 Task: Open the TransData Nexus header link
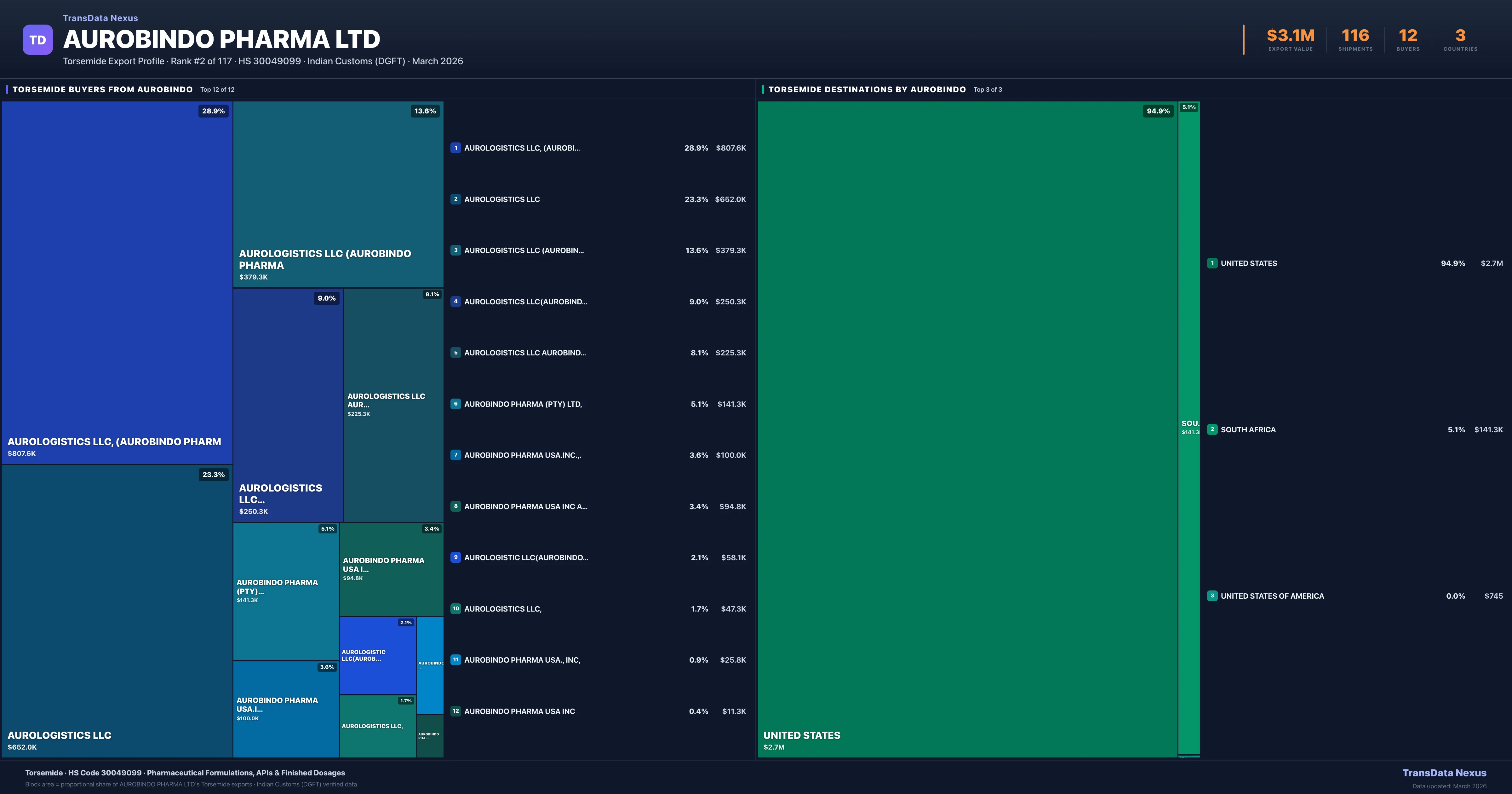tap(100, 18)
